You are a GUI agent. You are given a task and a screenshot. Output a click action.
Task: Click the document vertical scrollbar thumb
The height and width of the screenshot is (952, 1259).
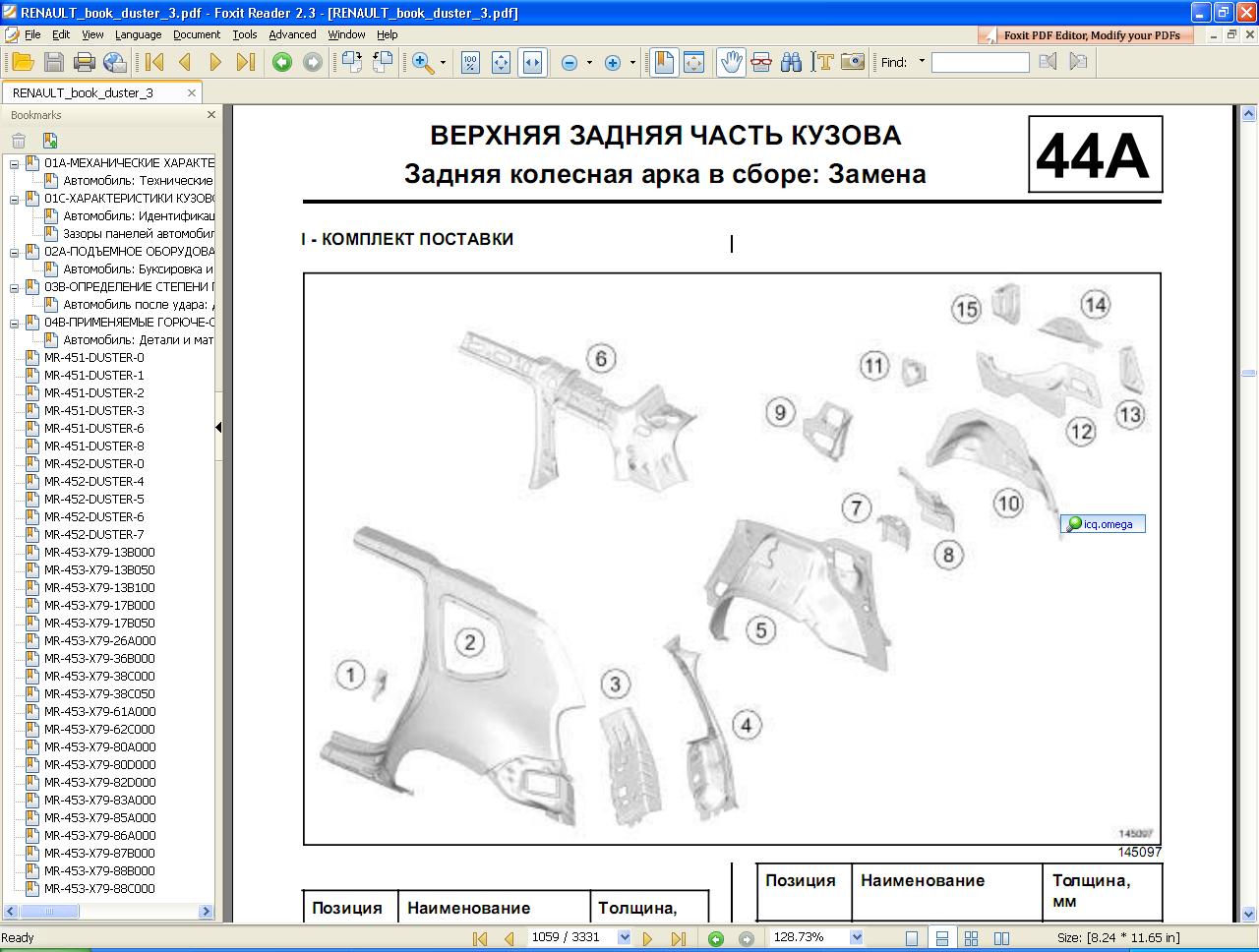1248,374
